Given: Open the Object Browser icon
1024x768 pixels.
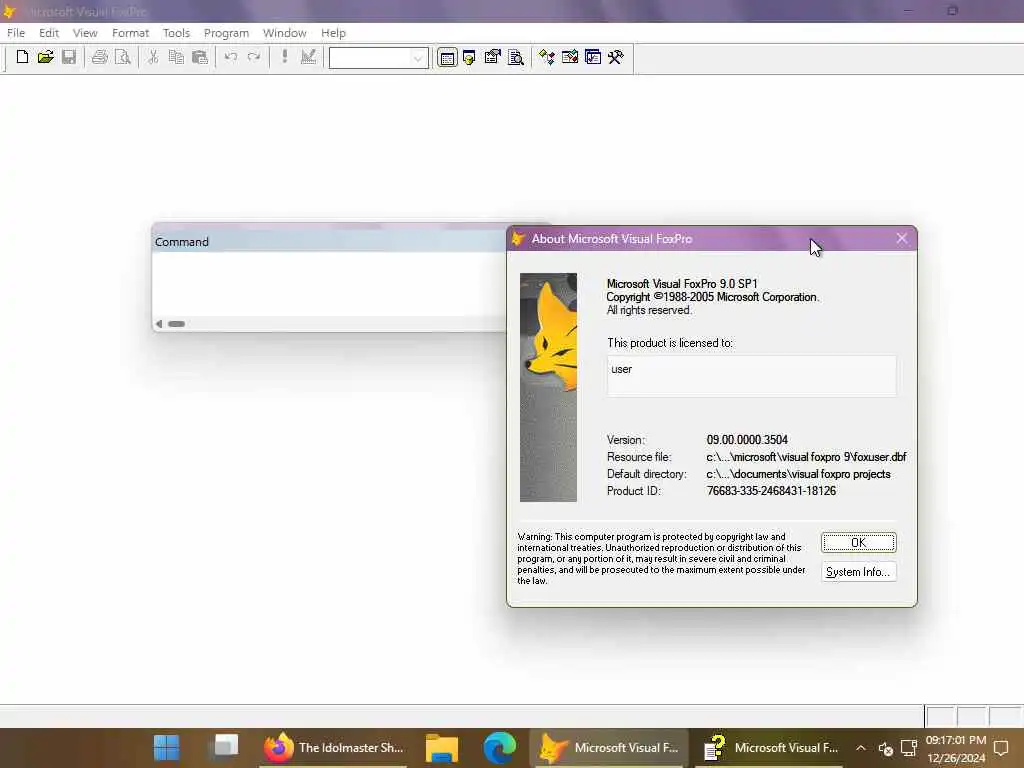Looking at the screenshot, I should click(569, 57).
